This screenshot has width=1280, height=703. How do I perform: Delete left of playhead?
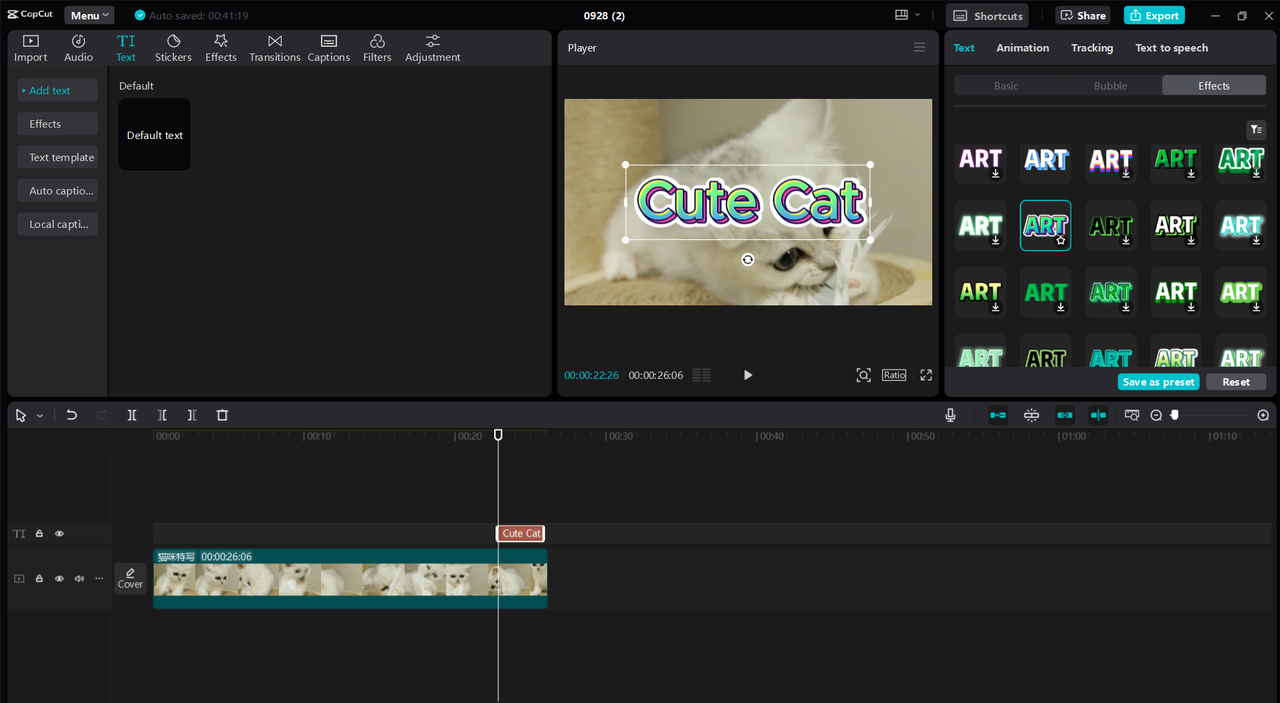tap(162, 415)
